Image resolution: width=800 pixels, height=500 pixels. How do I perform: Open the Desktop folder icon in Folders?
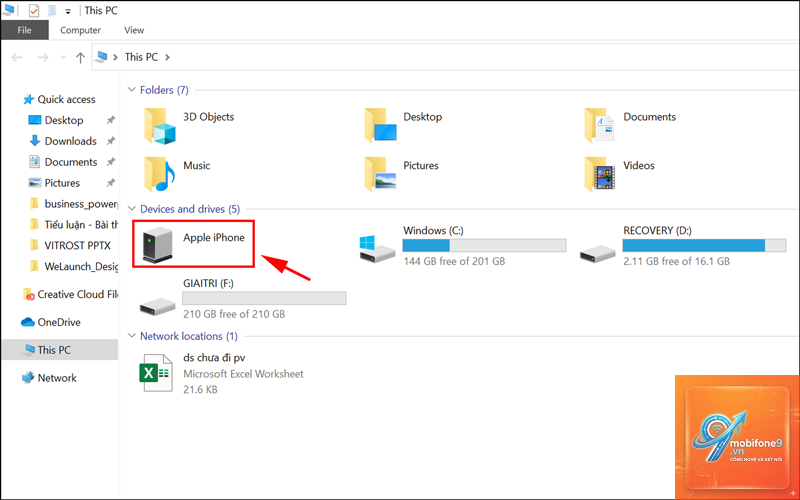point(380,126)
